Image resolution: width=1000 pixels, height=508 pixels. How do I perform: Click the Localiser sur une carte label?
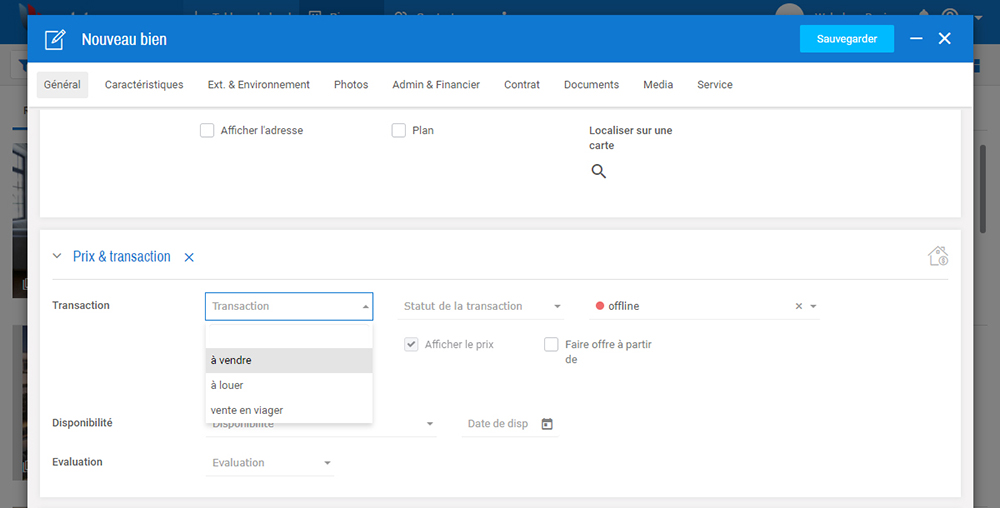[x=631, y=138]
